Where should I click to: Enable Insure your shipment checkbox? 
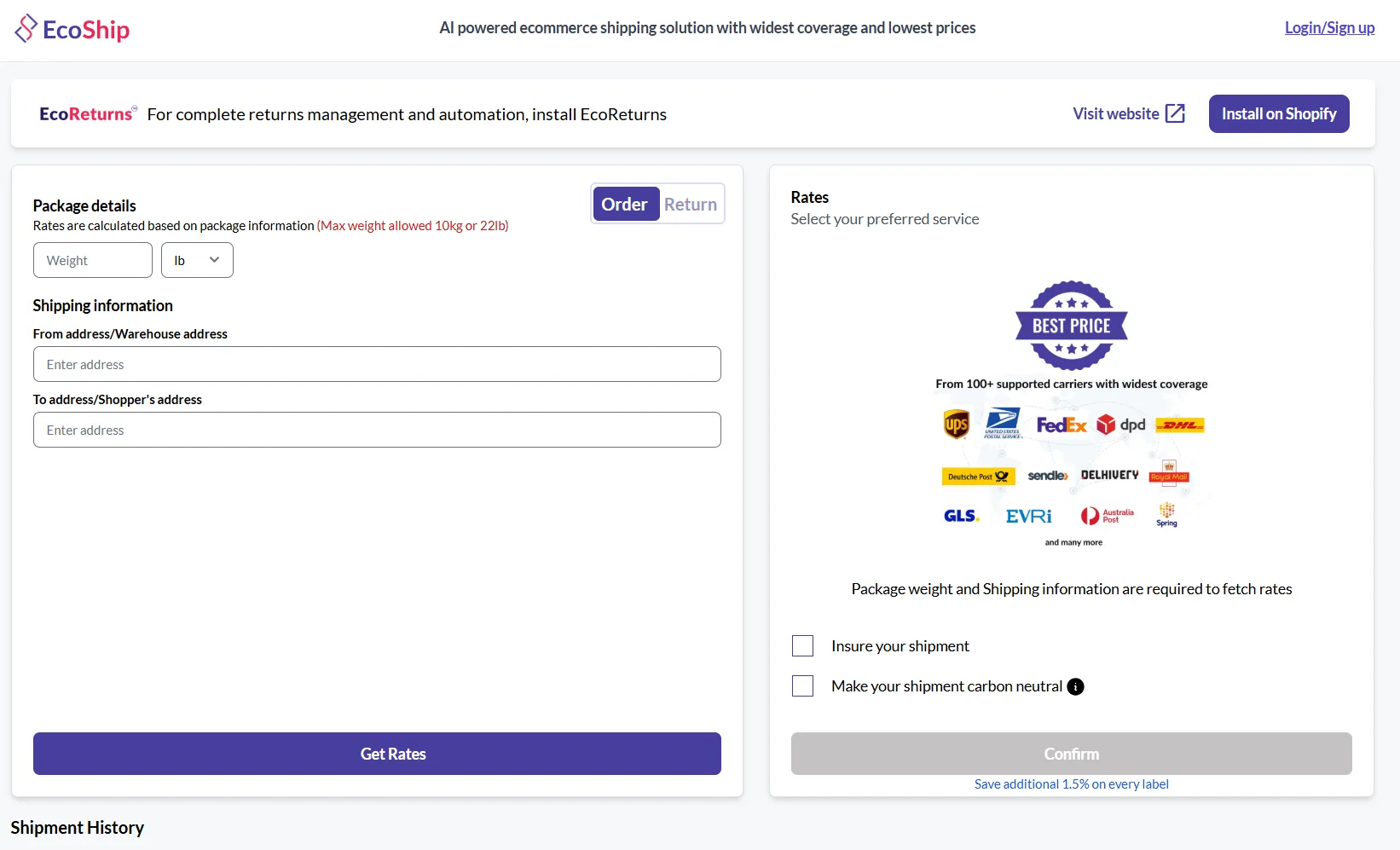click(802, 645)
